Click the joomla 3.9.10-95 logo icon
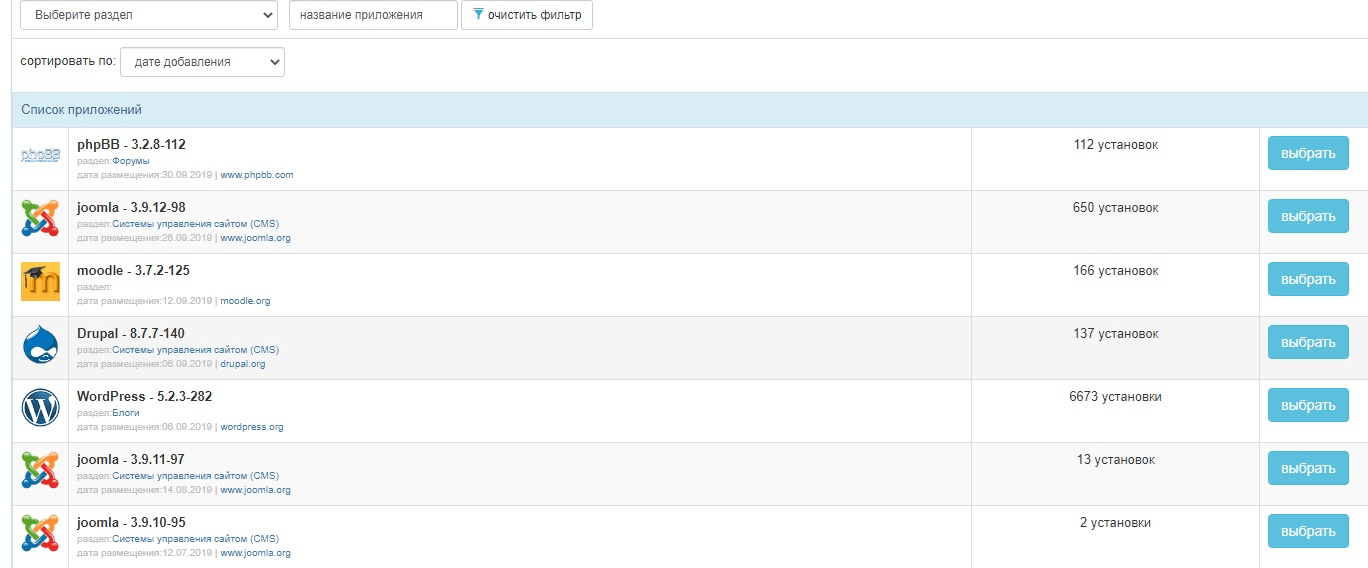 coord(40,533)
